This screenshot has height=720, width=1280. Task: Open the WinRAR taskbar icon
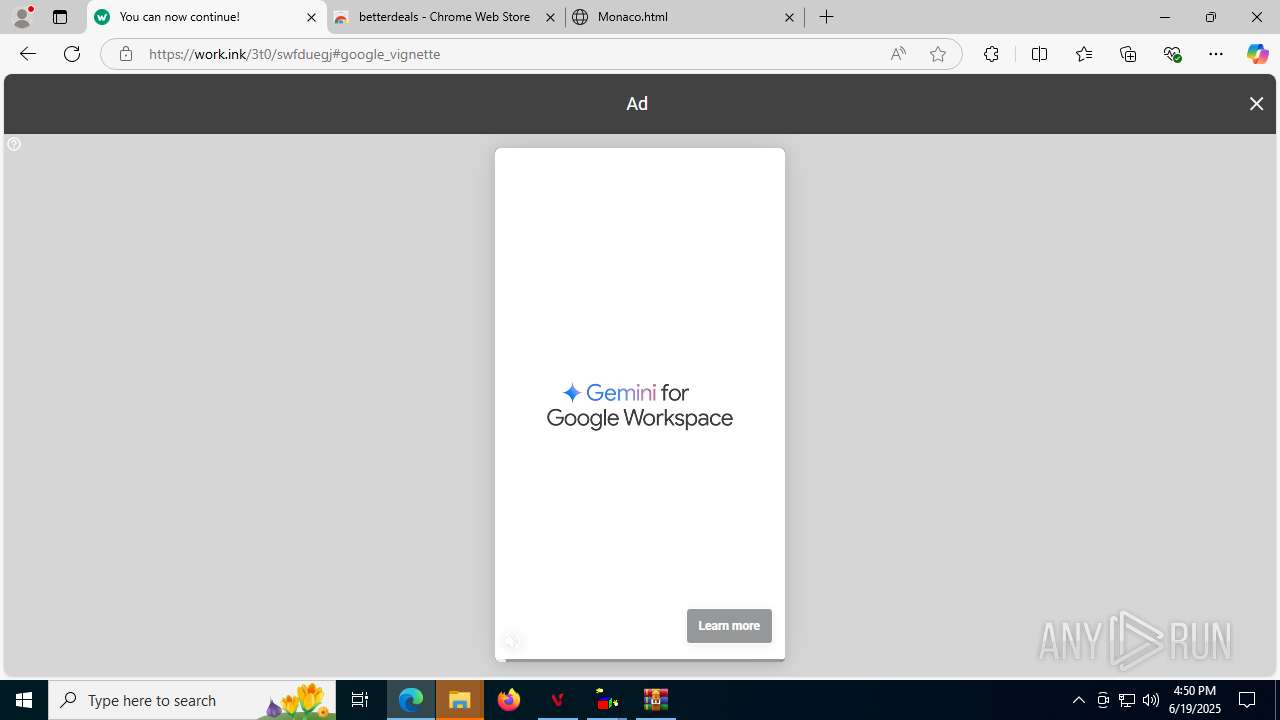click(656, 700)
